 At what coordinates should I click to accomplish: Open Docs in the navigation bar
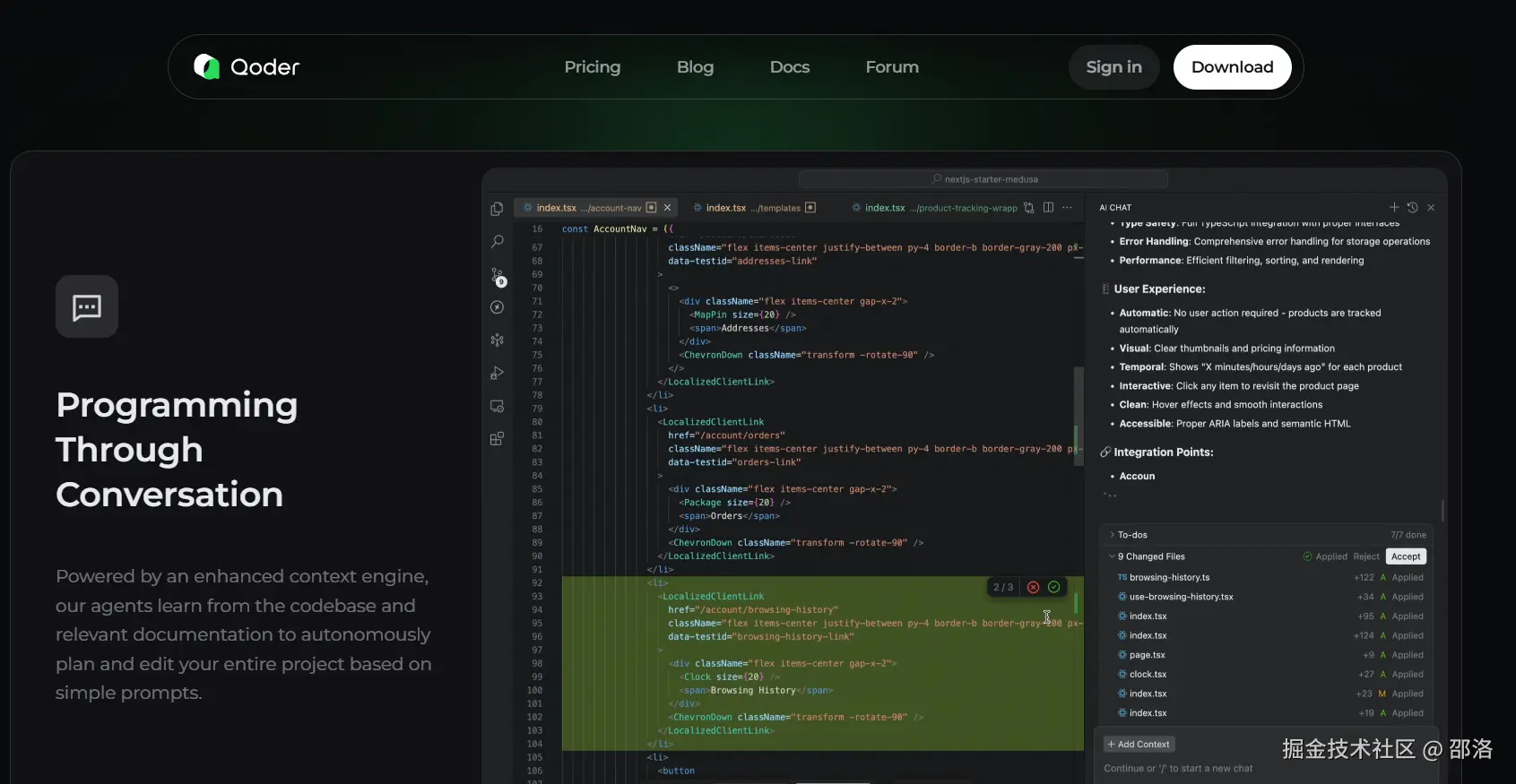click(x=790, y=67)
